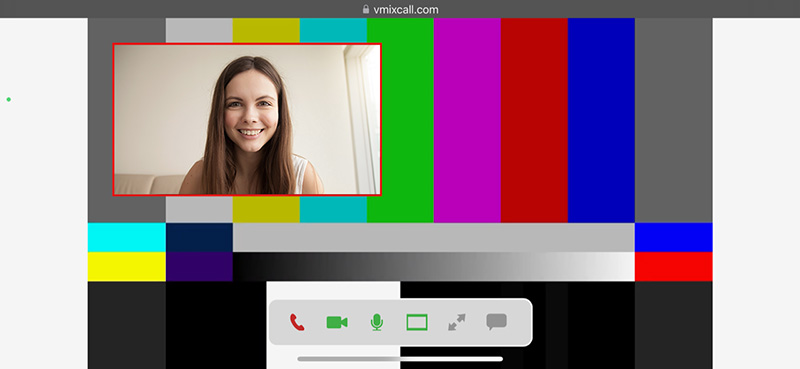The height and width of the screenshot is (369, 800).
Task: Toggle the green video camera icon
Action: [x=337, y=322]
